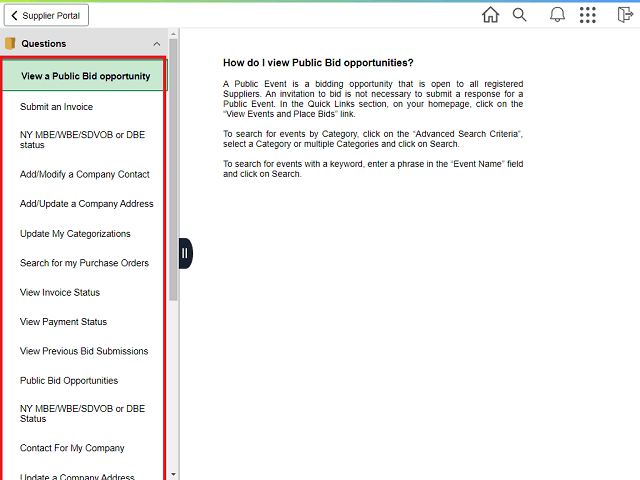Click the sidebar scrollbar thumb

[173, 170]
